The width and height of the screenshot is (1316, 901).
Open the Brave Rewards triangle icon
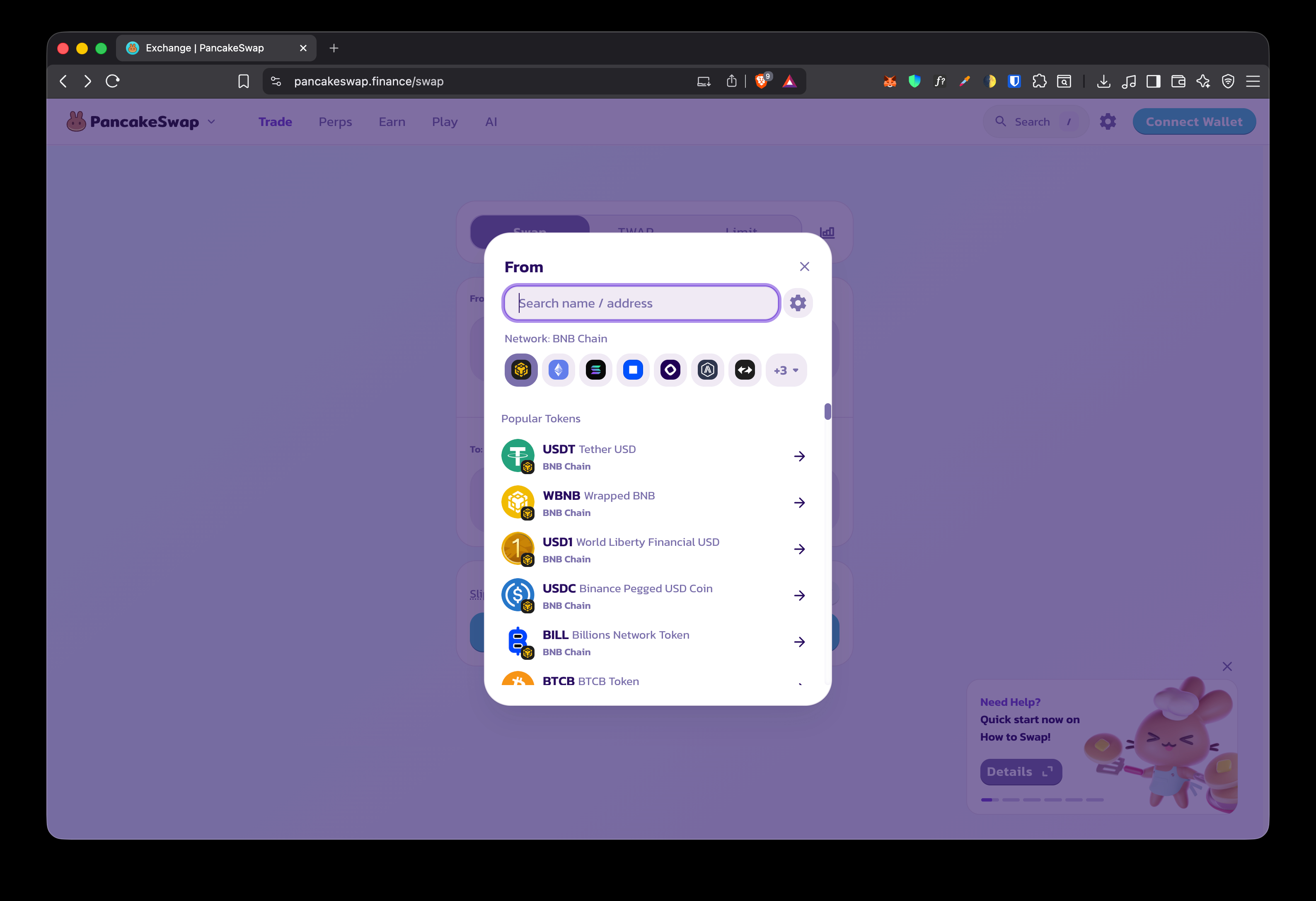coord(789,82)
